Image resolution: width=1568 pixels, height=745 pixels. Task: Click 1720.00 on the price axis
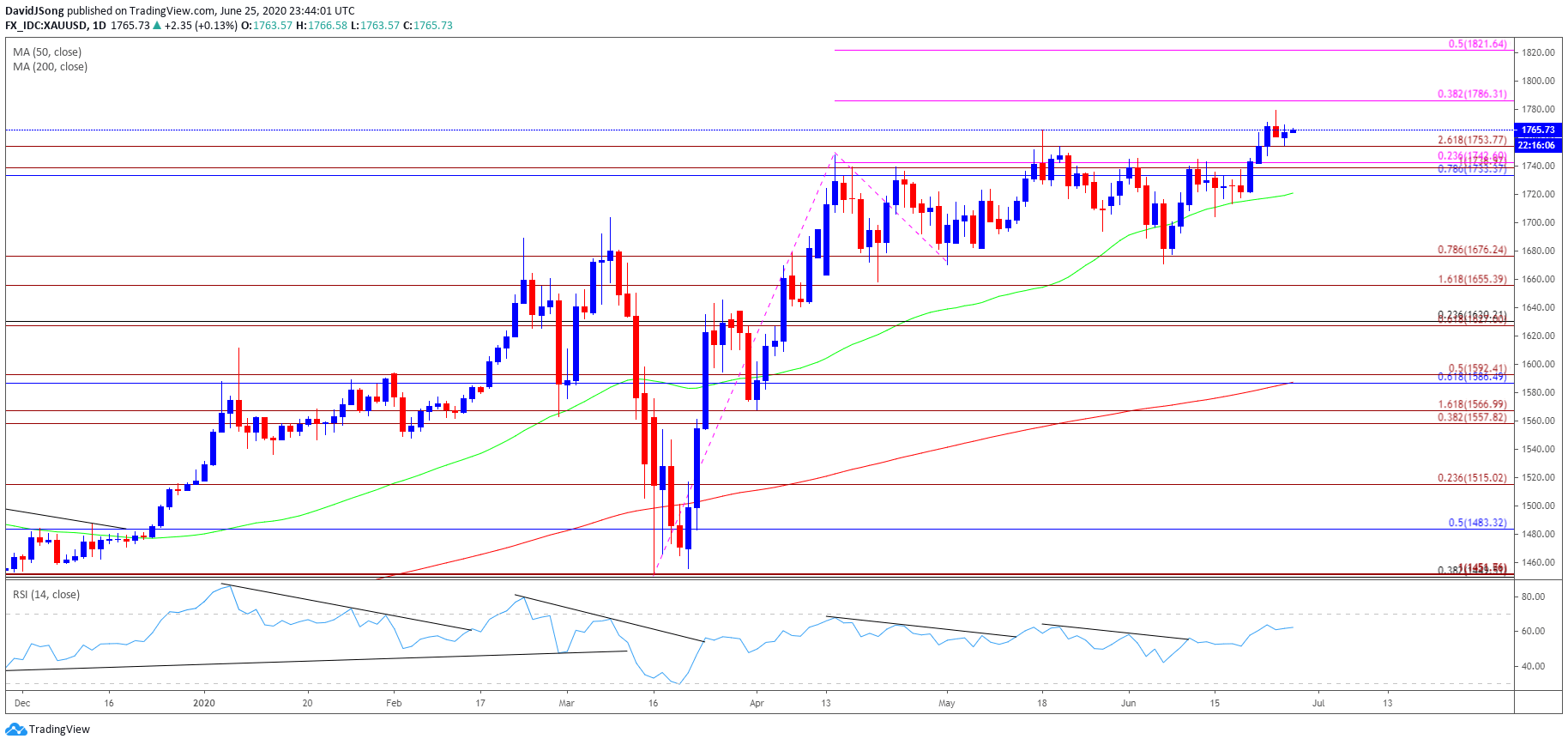pos(1539,195)
